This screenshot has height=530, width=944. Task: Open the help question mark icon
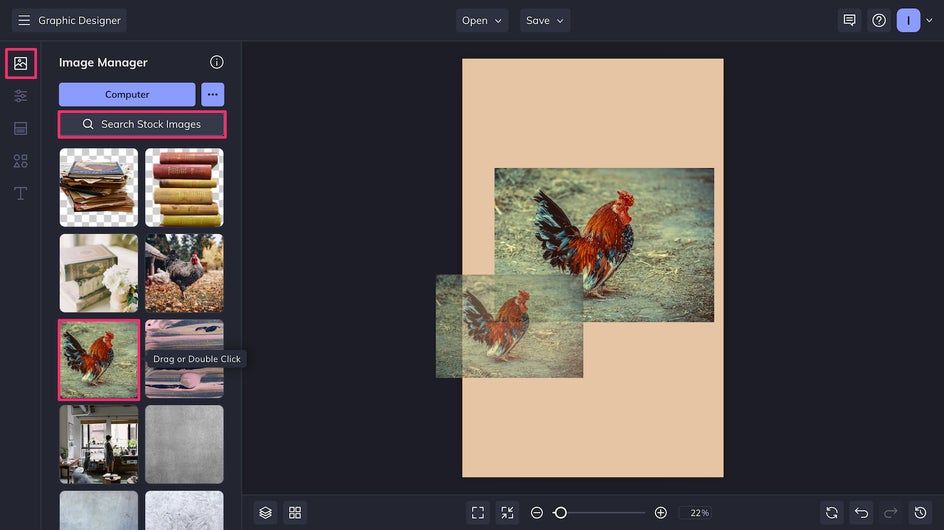pyautogui.click(x=879, y=20)
